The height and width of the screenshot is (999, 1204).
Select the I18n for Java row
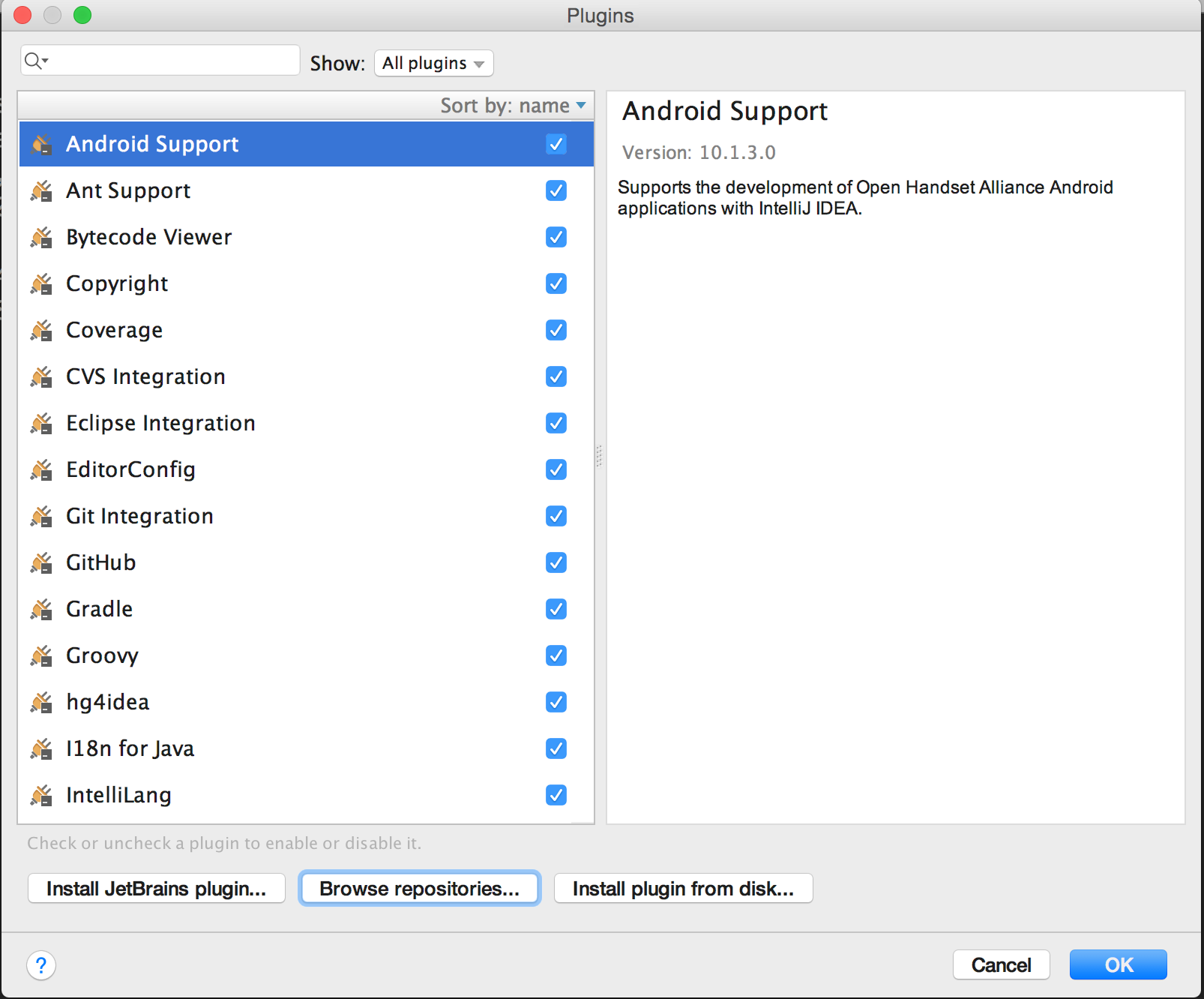(306, 748)
